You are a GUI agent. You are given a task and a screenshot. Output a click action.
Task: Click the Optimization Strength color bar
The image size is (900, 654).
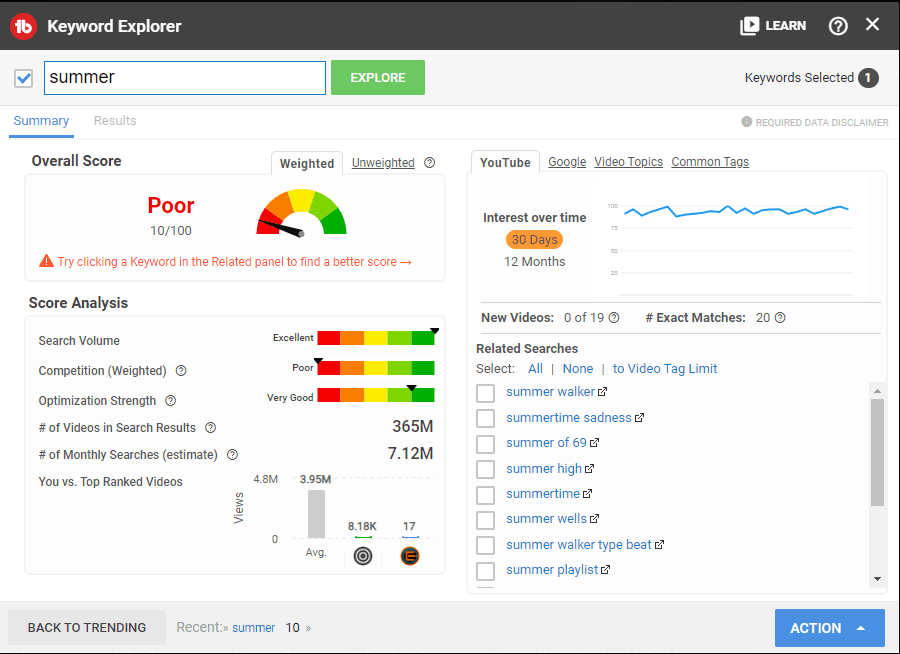click(376, 395)
